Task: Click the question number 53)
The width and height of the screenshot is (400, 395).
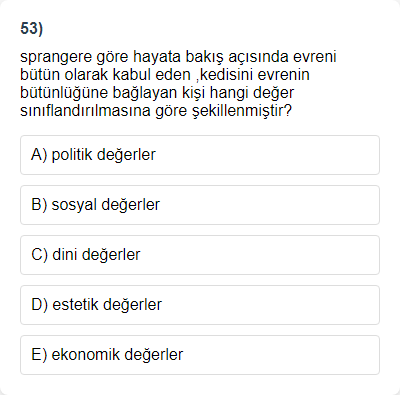Action: 32,28
